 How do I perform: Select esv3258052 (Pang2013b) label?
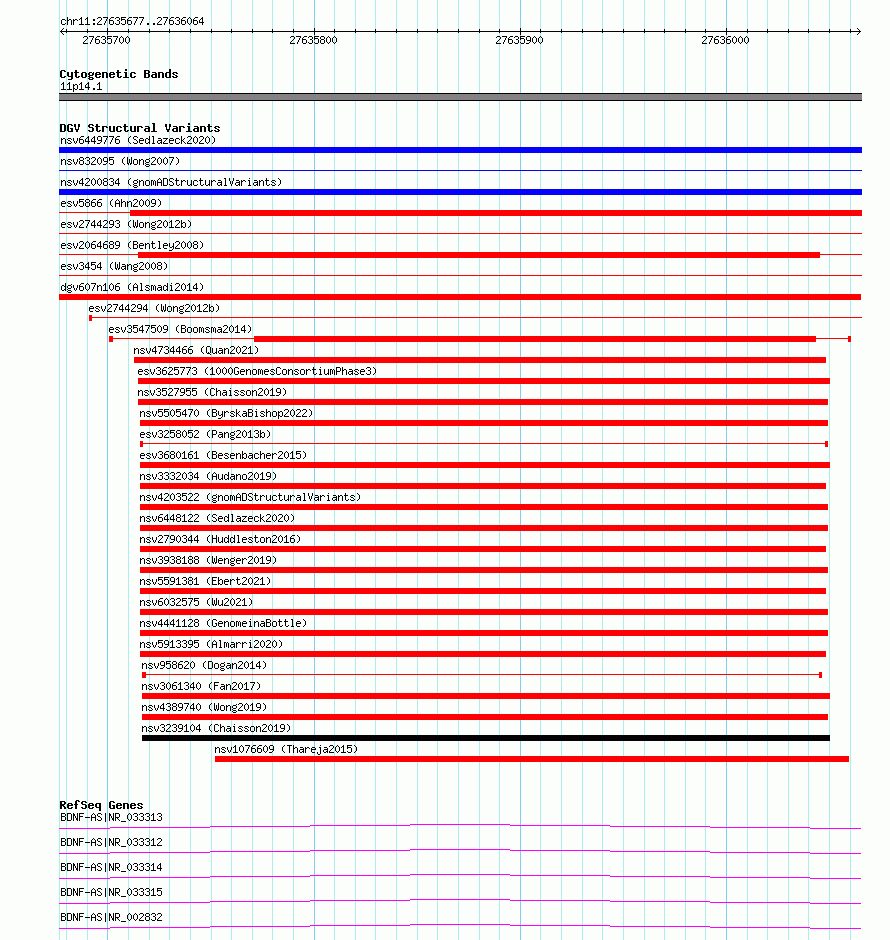[x=205, y=434]
